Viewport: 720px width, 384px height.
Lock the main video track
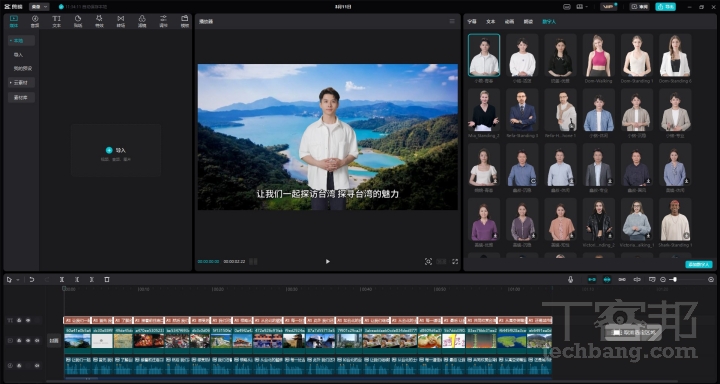(x=19, y=341)
